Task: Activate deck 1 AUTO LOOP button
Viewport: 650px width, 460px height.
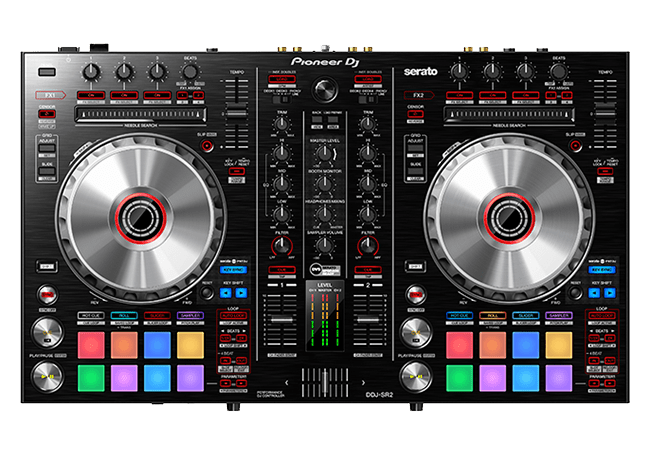Action: 233,316
